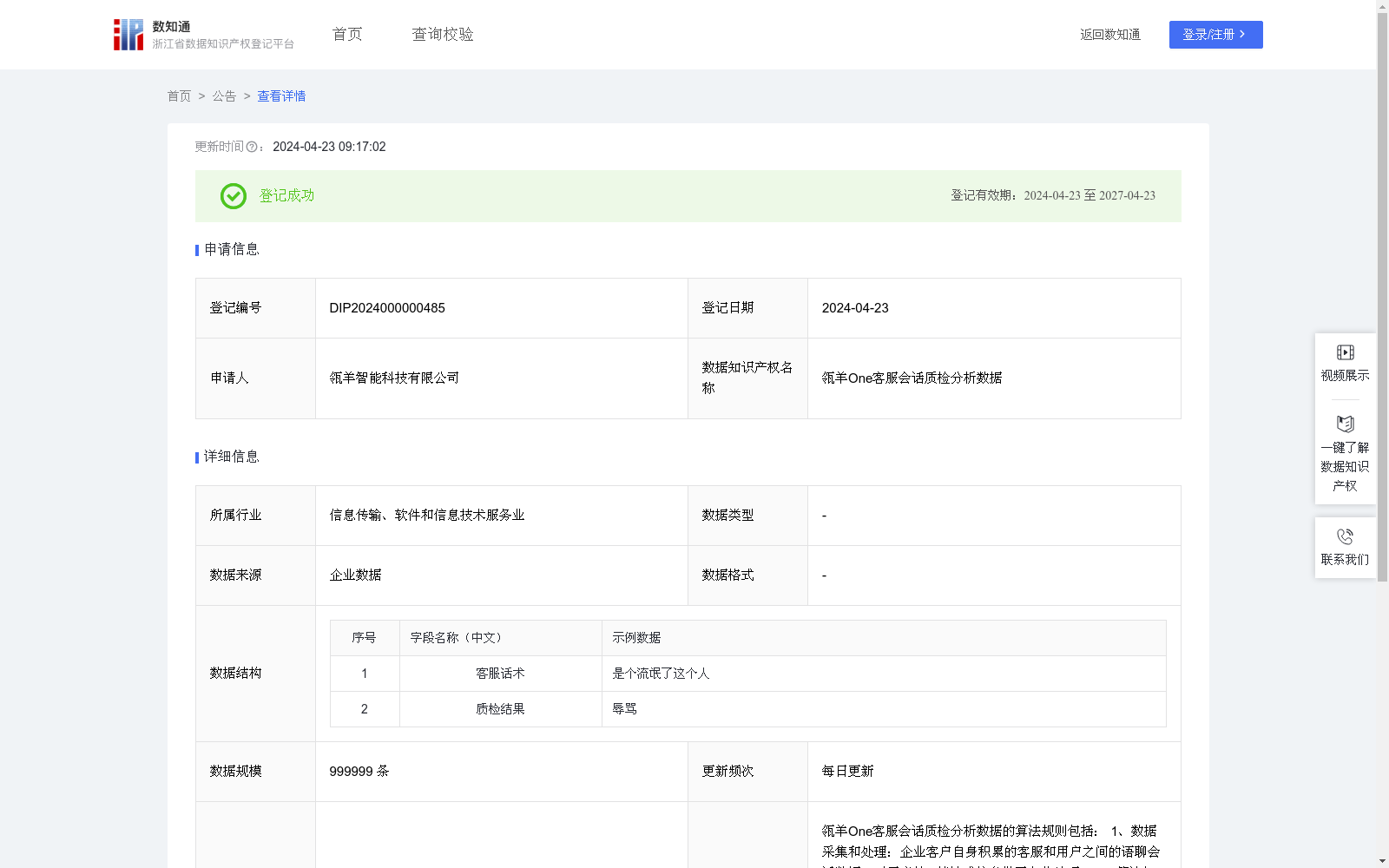The height and width of the screenshot is (868, 1389).
Task: Click the green 登记成功 checkmark icon
Action: [x=233, y=196]
